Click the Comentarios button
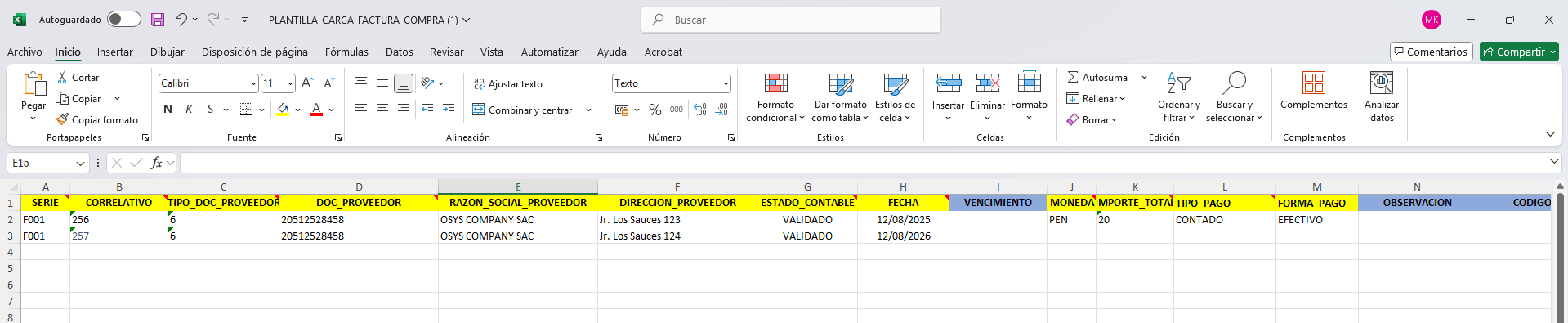 (1431, 52)
